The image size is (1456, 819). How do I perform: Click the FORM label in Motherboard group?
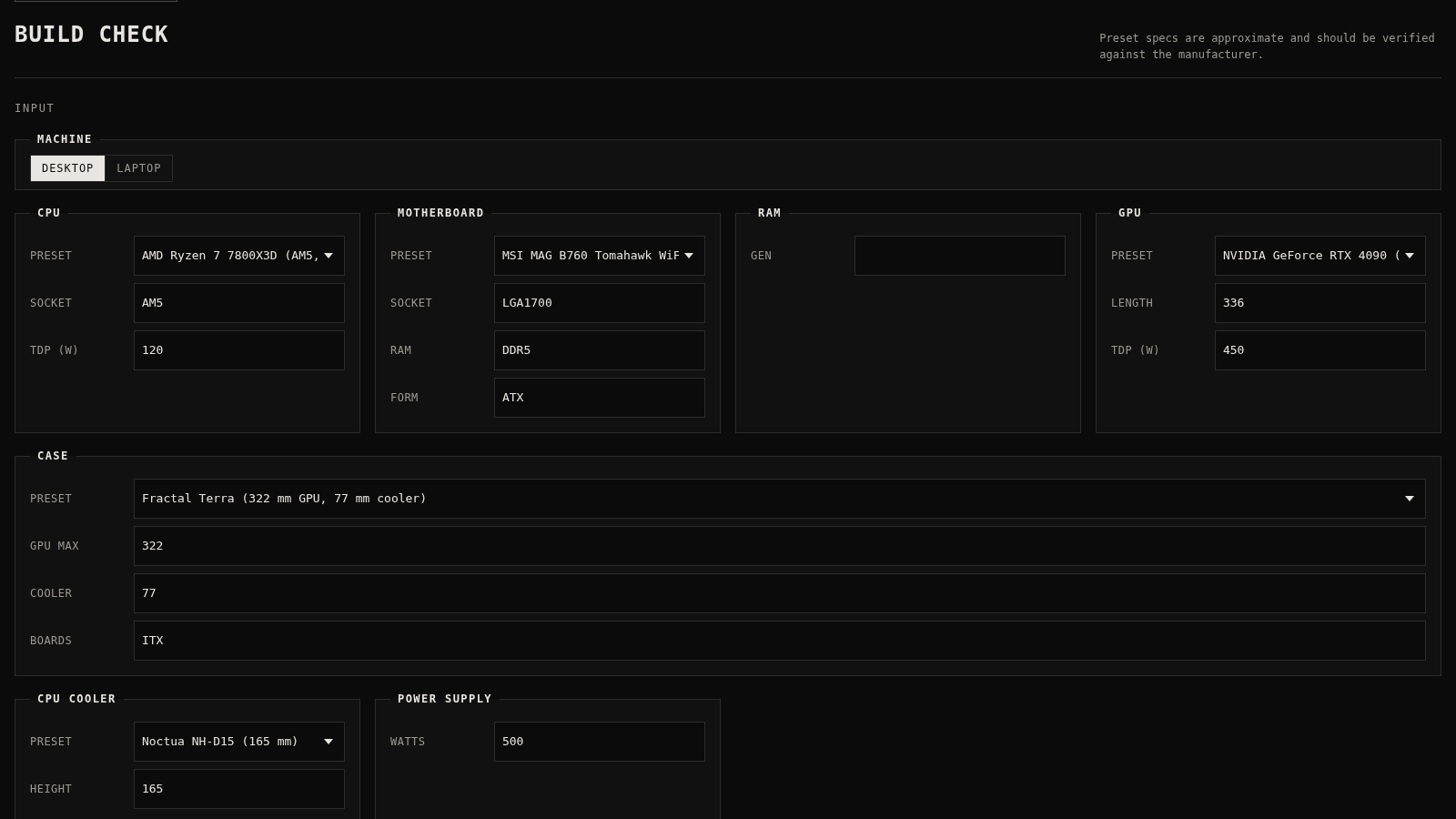tap(404, 398)
